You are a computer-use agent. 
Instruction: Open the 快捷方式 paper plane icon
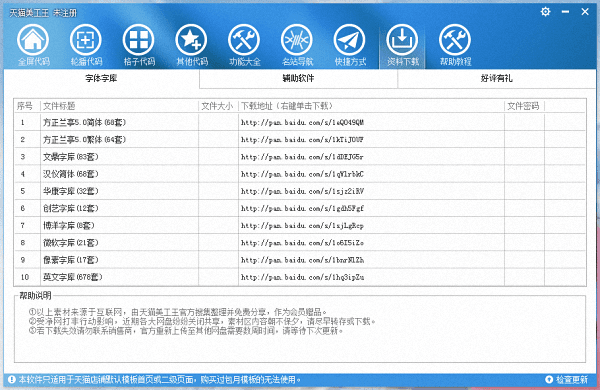(x=349, y=40)
